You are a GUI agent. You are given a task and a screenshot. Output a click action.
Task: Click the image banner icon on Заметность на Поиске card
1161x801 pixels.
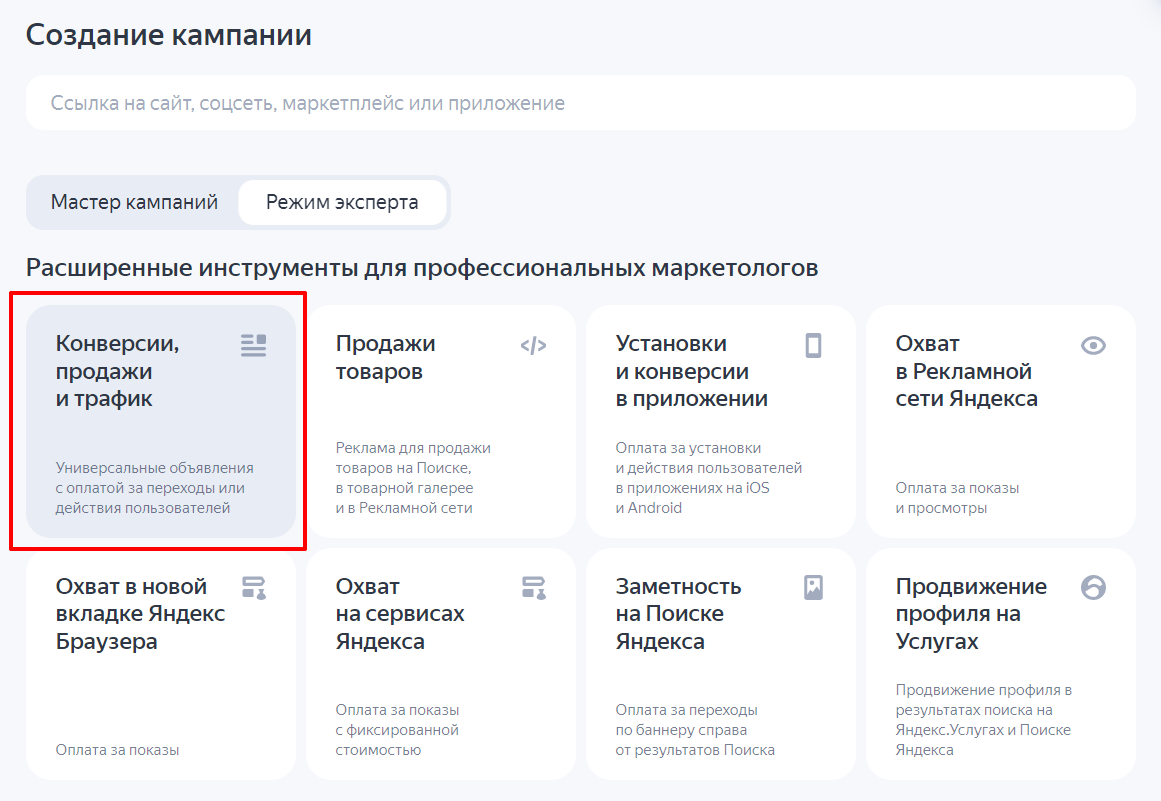pyautogui.click(x=813, y=588)
